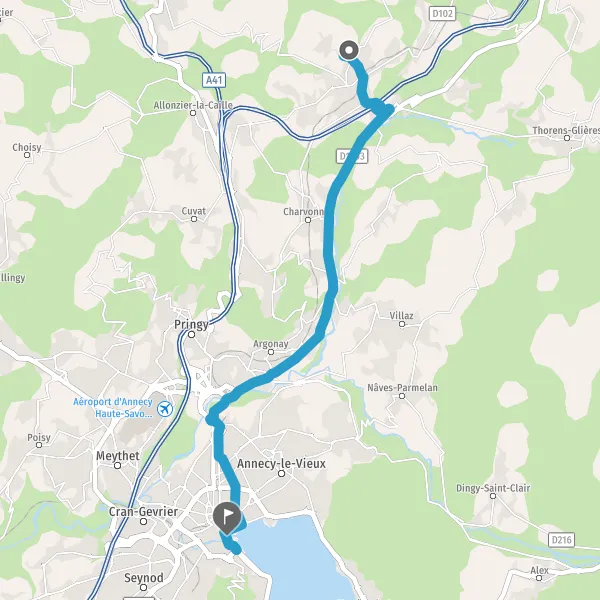Click the Allonzier-la-Caille village label
The width and height of the screenshot is (600, 600).
(193, 105)
